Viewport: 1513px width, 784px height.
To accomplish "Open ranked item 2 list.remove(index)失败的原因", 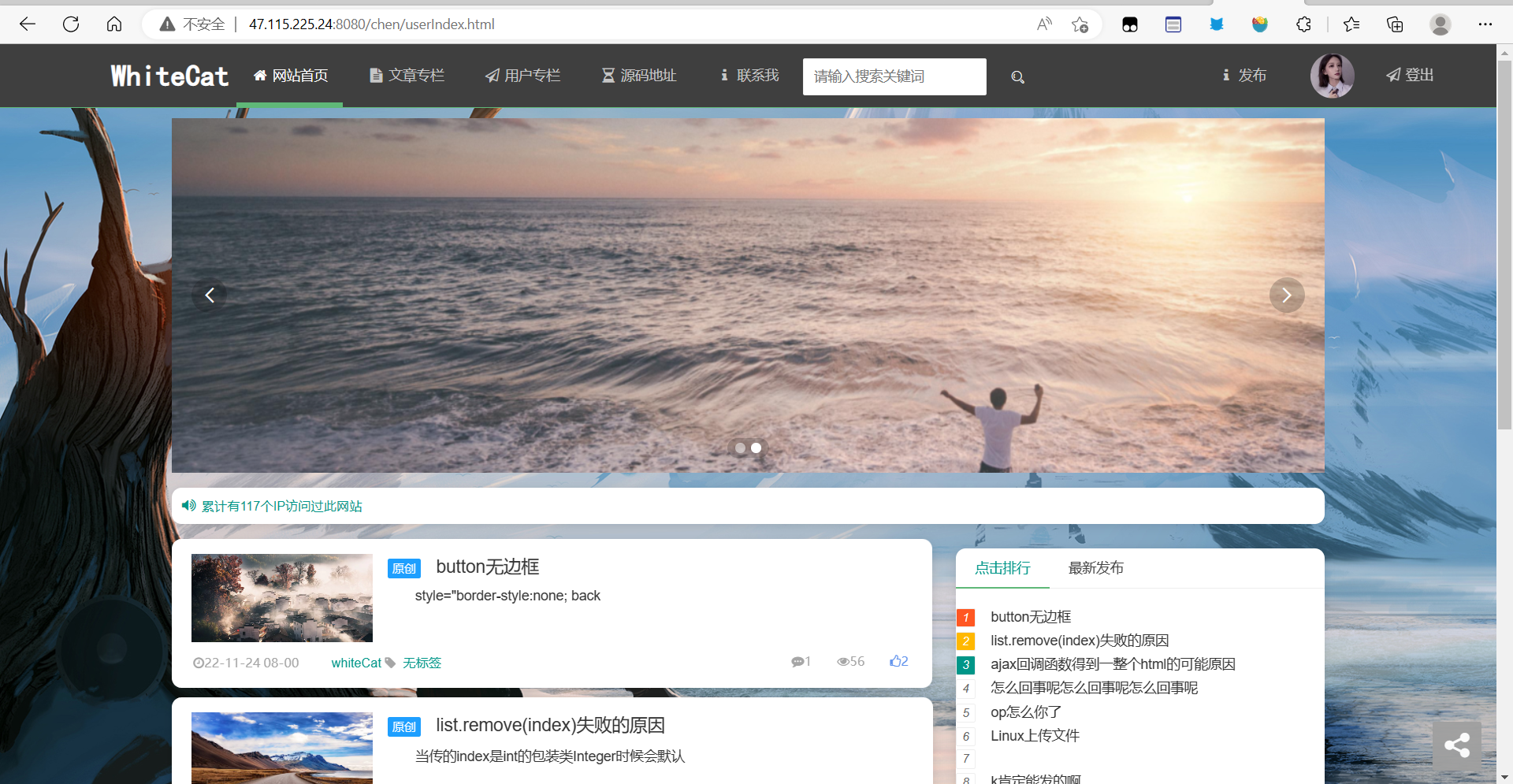I will [x=1080, y=641].
